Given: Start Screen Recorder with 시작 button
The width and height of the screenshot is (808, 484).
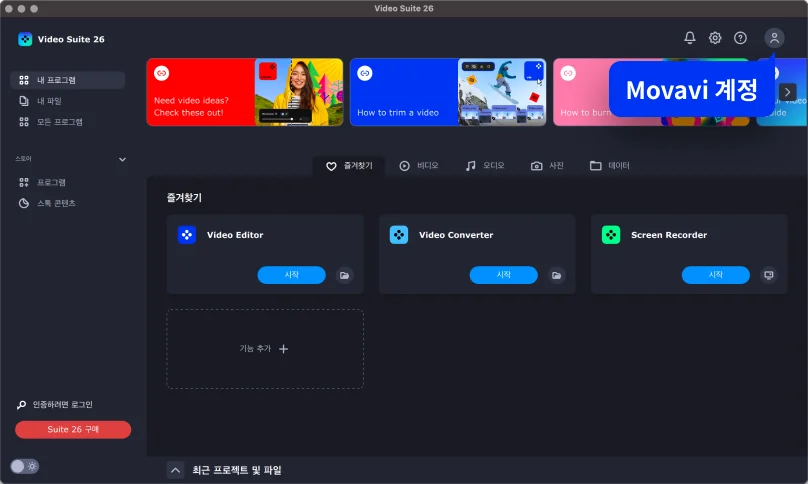Looking at the screenshot, I should [x=716, y=275].
